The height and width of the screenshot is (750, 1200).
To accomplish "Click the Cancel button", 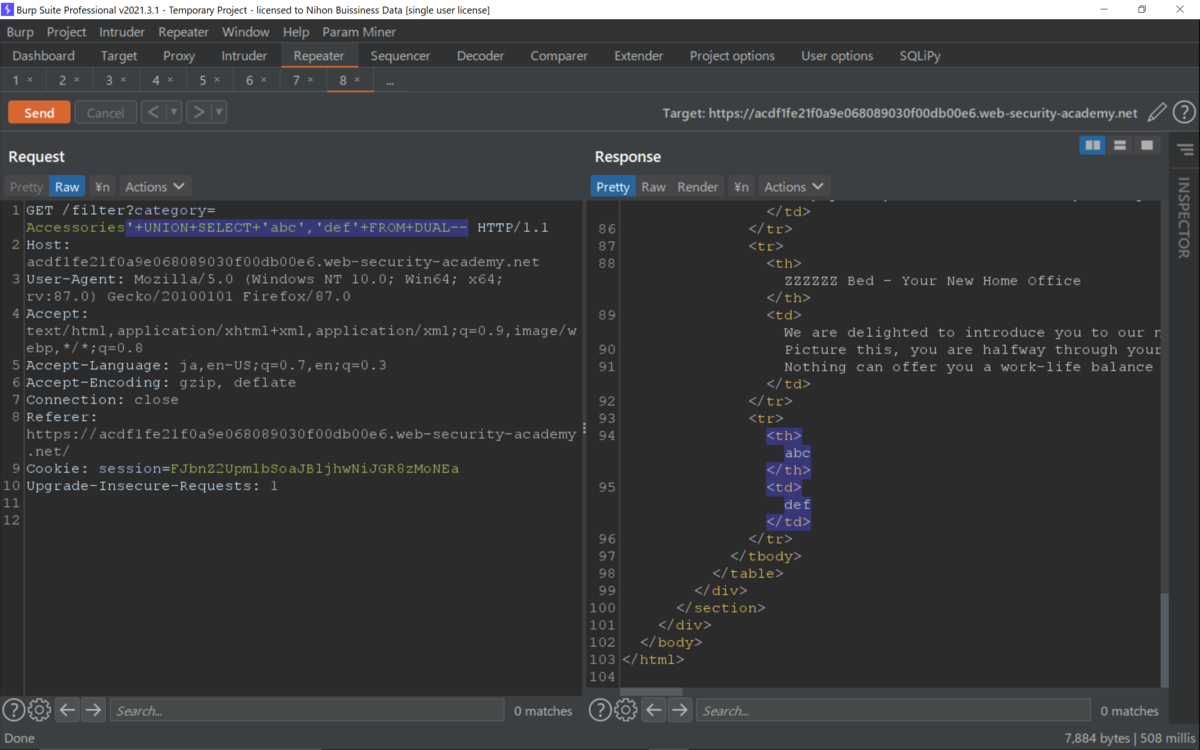I will (106, 112).
